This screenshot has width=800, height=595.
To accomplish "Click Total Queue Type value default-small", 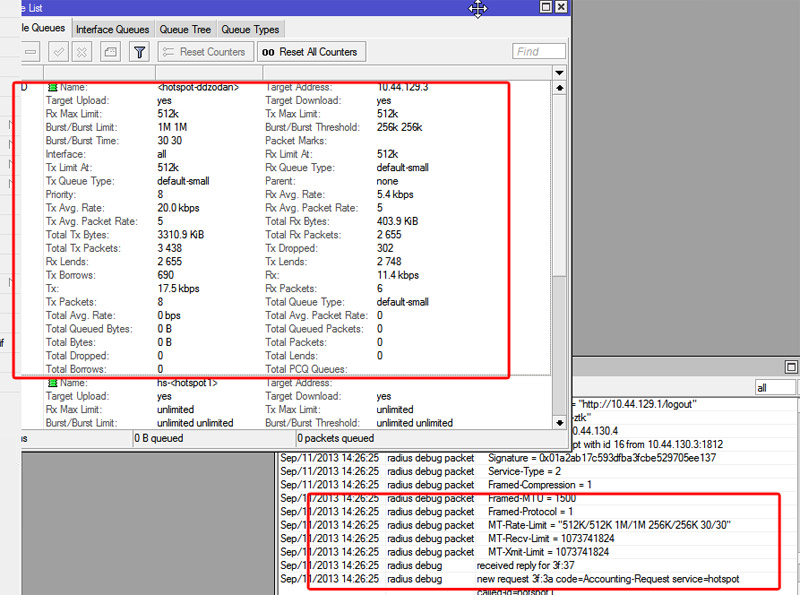I will click(x=403, y=302).
